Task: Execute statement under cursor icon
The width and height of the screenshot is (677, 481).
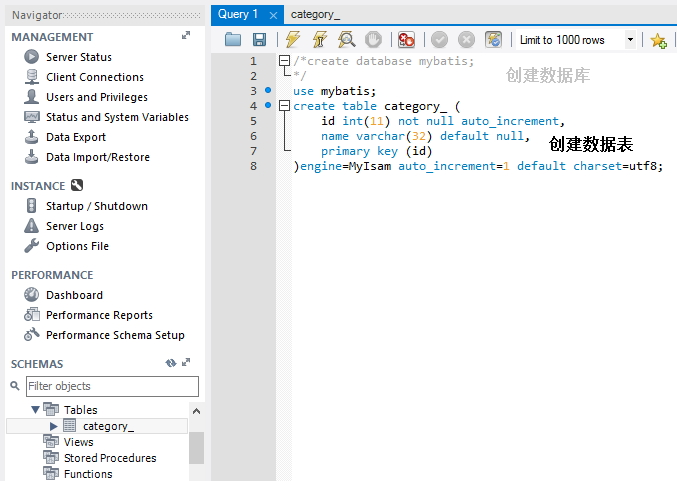Action: 319,40
